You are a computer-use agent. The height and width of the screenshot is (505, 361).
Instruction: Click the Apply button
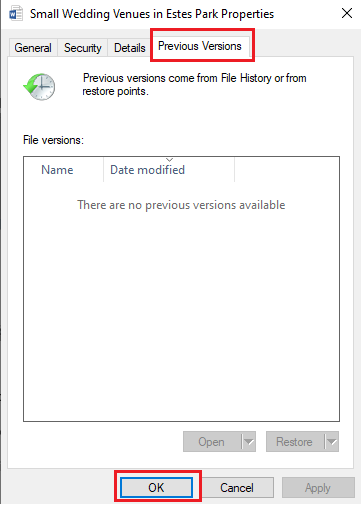pos(318,488)
